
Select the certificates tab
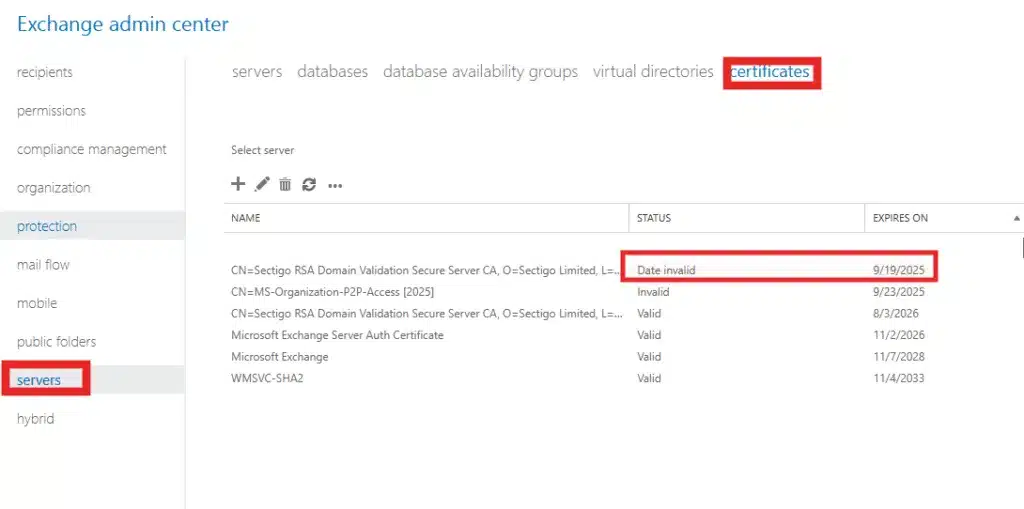(770, 72)
